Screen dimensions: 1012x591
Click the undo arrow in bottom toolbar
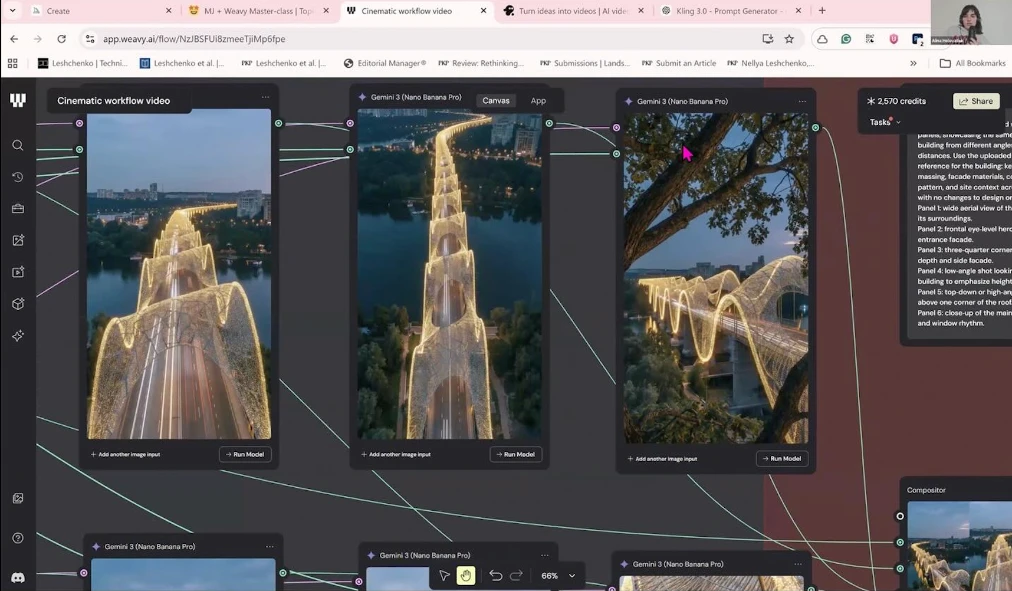[x=495, y=576]
